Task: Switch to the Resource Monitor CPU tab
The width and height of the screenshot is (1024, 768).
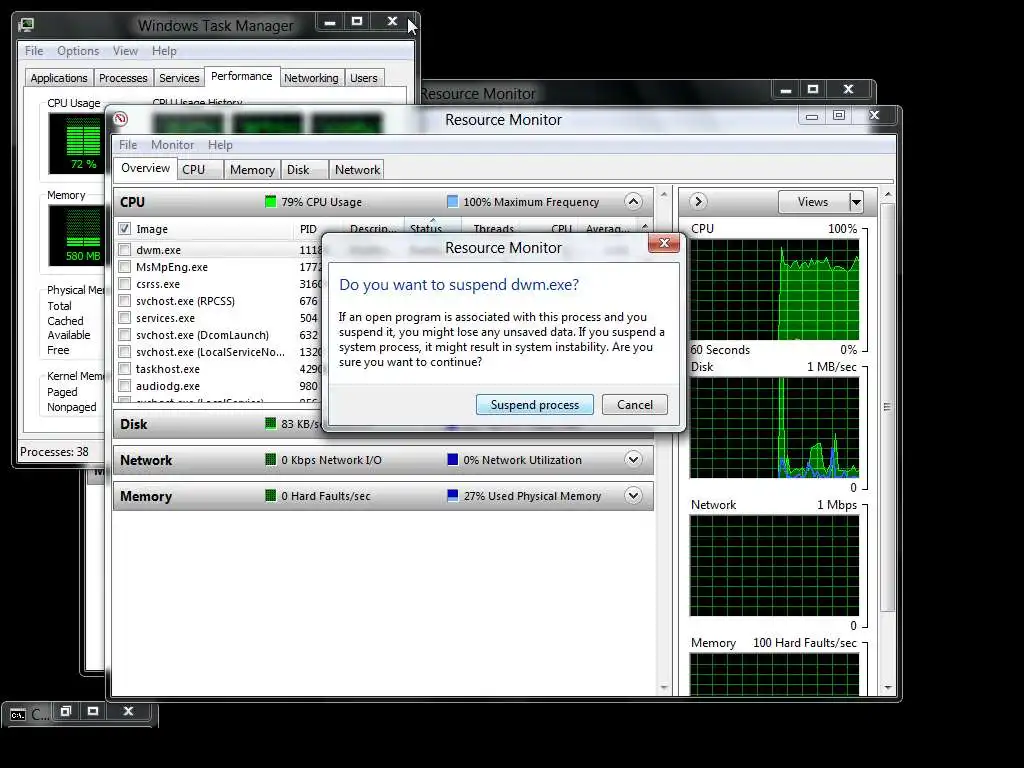Action: (x=200, y=170)
